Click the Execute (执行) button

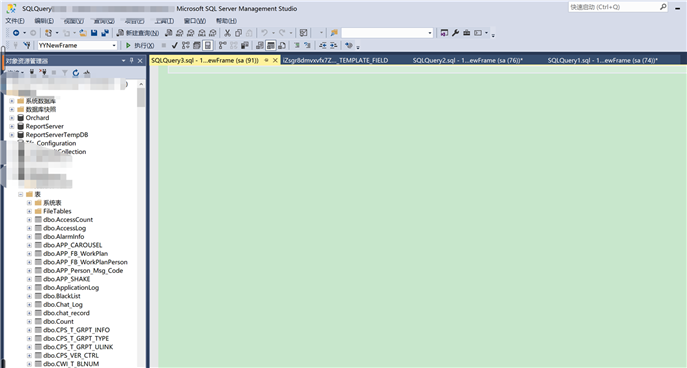pos(140,45)
